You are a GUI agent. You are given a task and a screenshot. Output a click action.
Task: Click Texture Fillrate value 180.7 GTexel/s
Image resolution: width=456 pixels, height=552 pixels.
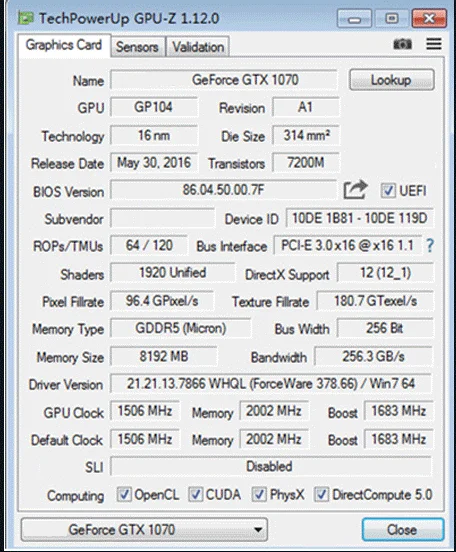[375, 301]
